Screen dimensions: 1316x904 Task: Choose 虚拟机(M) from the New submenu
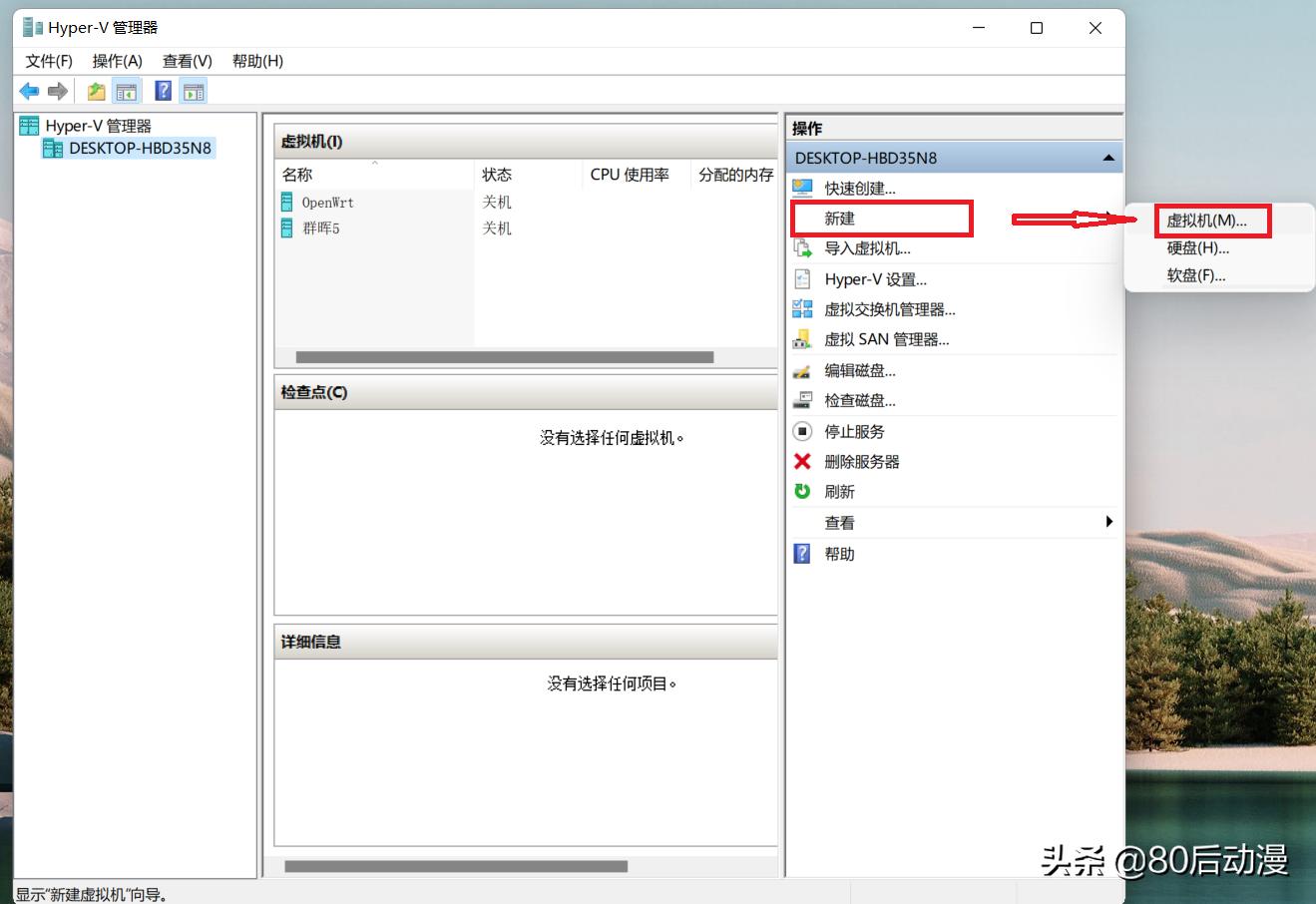click(x=1207, y=221)
